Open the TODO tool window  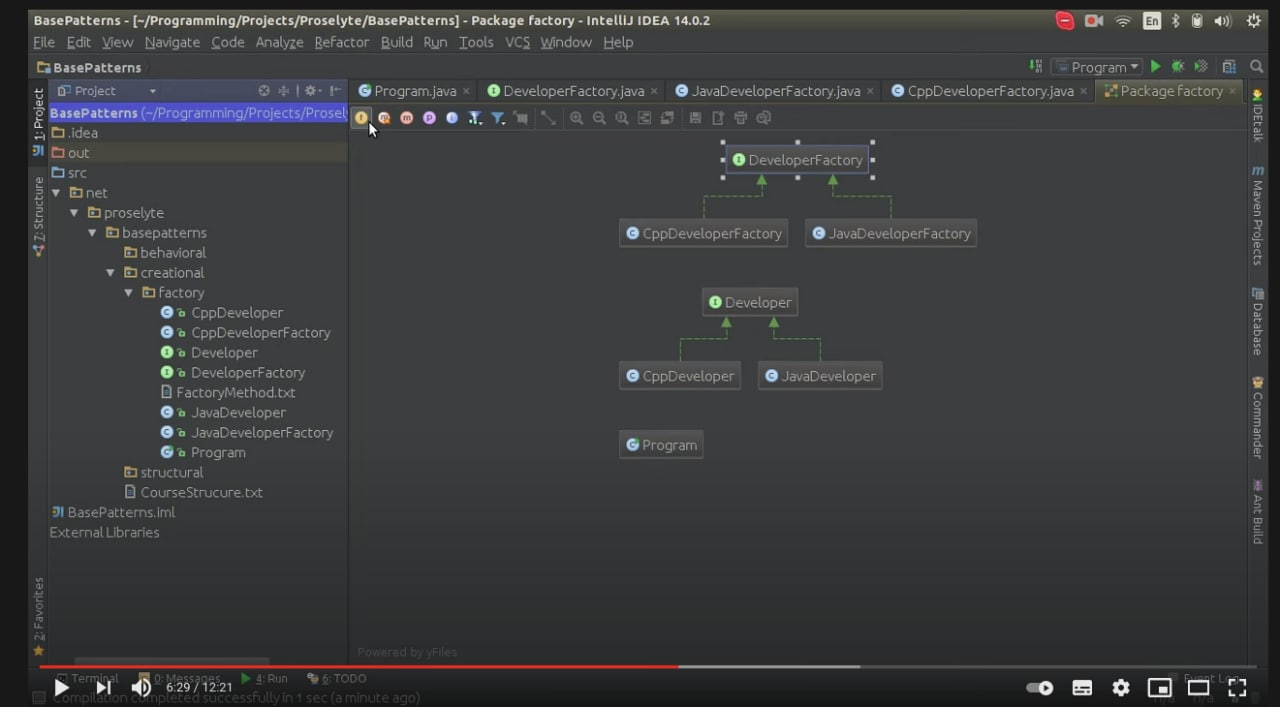[337, 678]
